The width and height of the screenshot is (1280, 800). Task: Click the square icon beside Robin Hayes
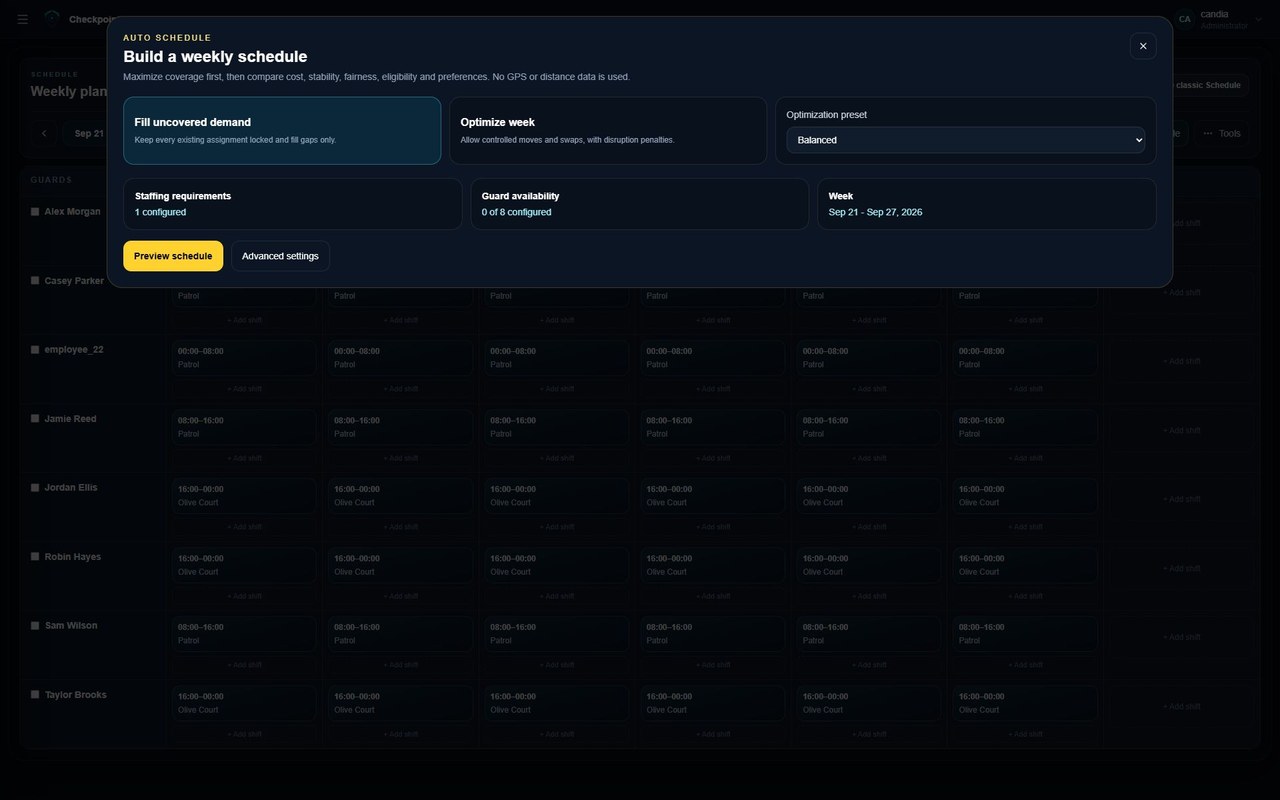pyautogui.click(x=35, y=557)
